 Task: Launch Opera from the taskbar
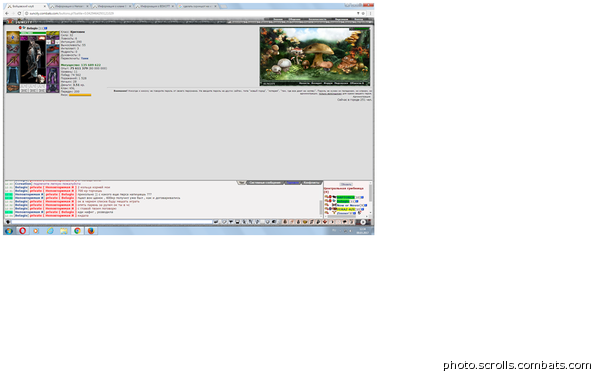(23, 231)
